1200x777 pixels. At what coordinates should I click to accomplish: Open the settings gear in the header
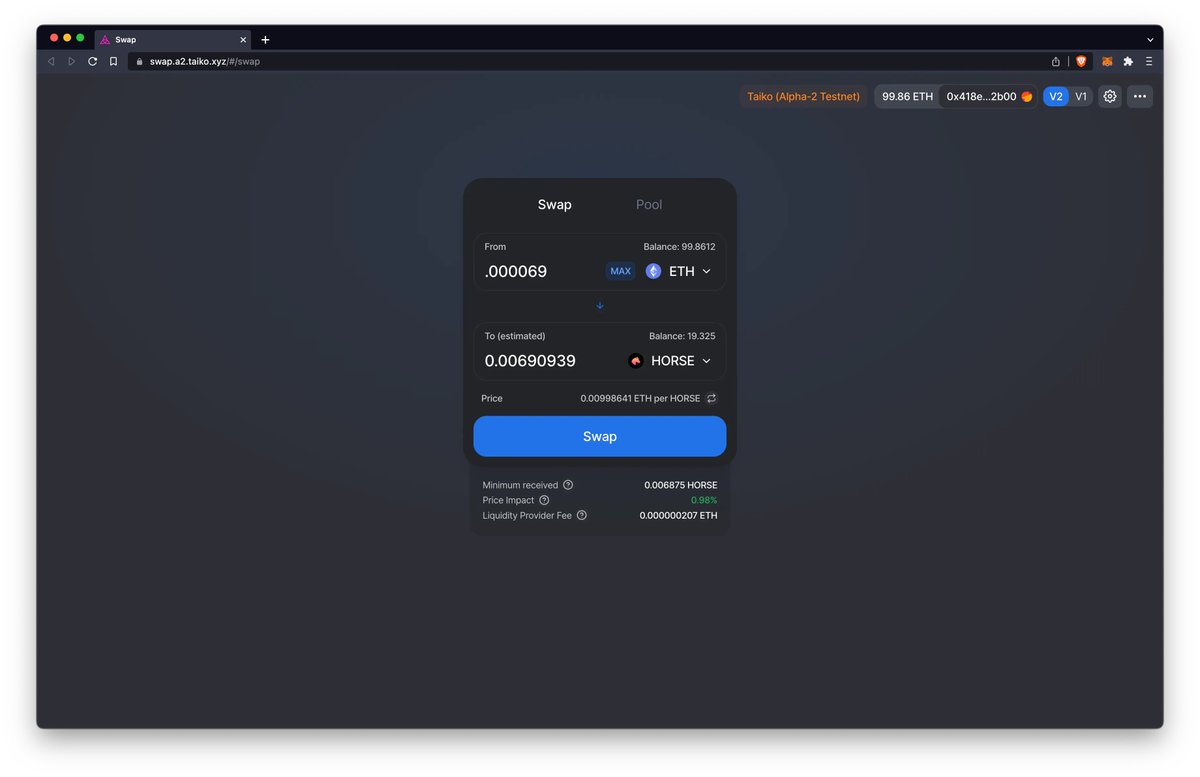coord(1110,96)
